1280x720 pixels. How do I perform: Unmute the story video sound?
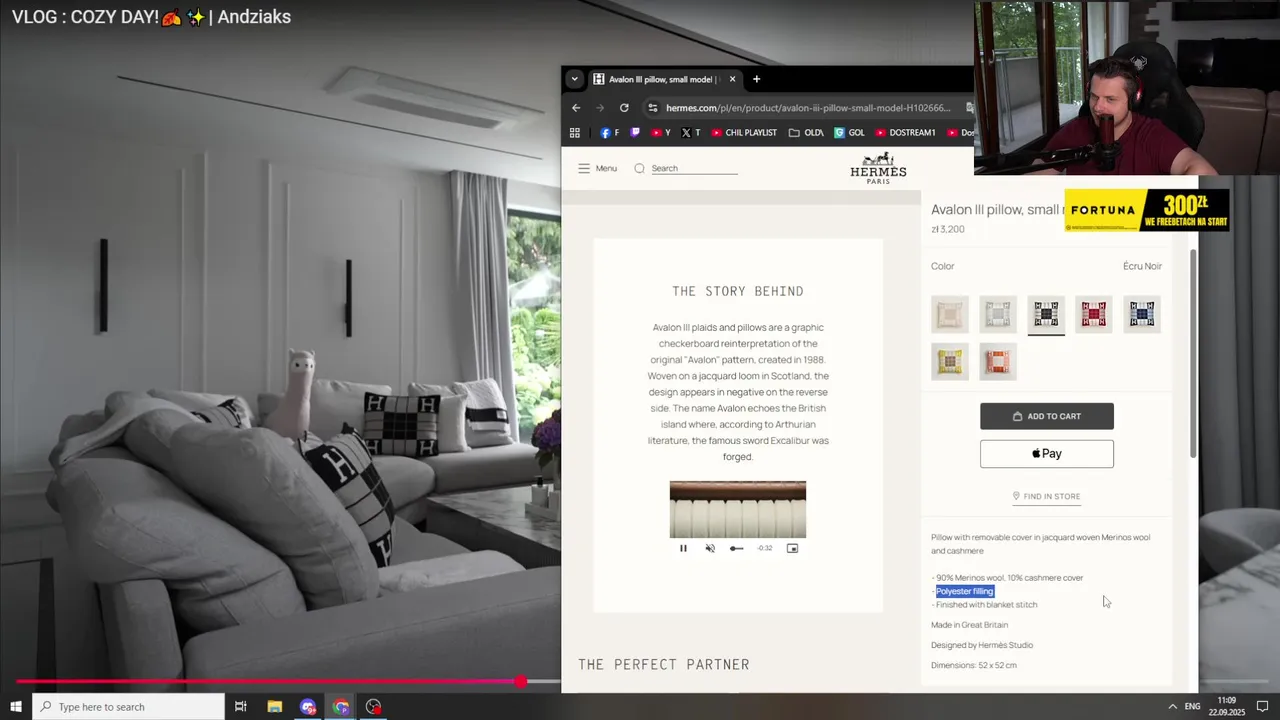(x=710, y=548)
